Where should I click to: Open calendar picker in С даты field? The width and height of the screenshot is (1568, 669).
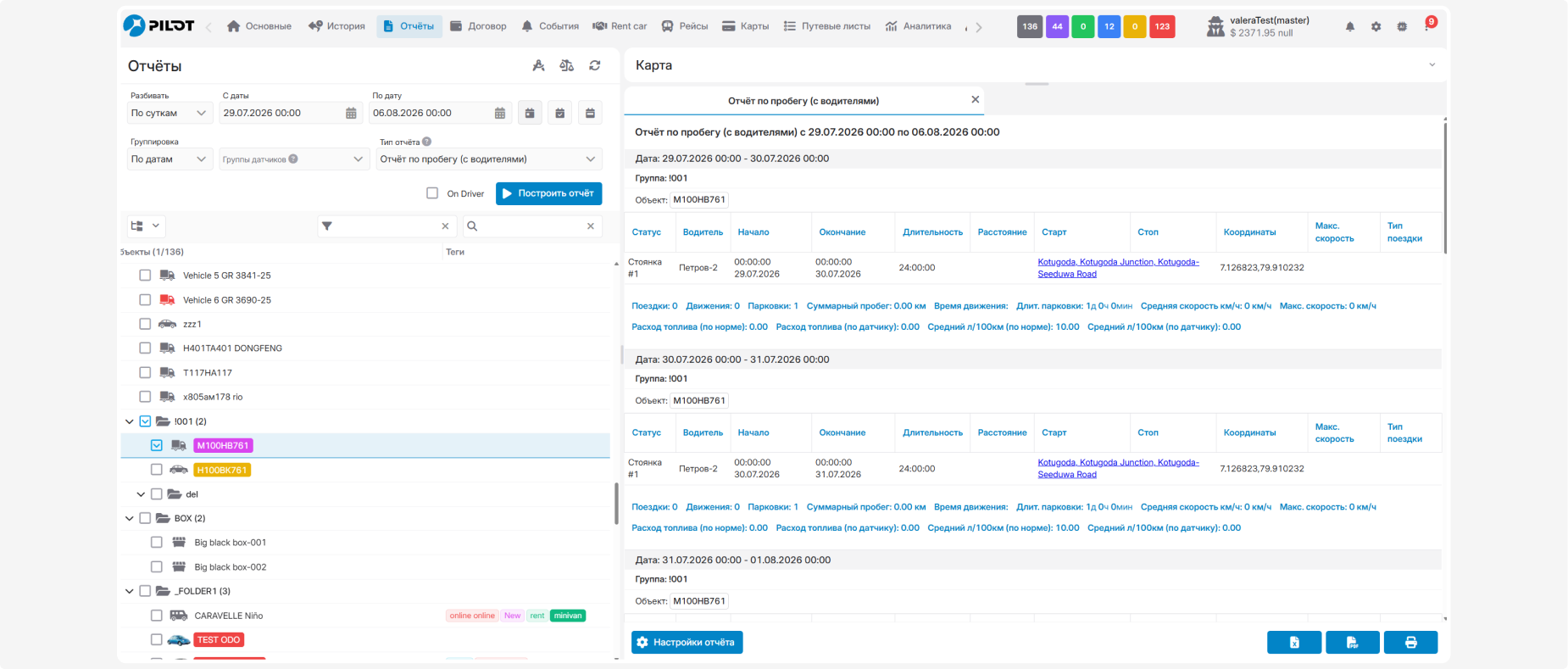(351, 113)
